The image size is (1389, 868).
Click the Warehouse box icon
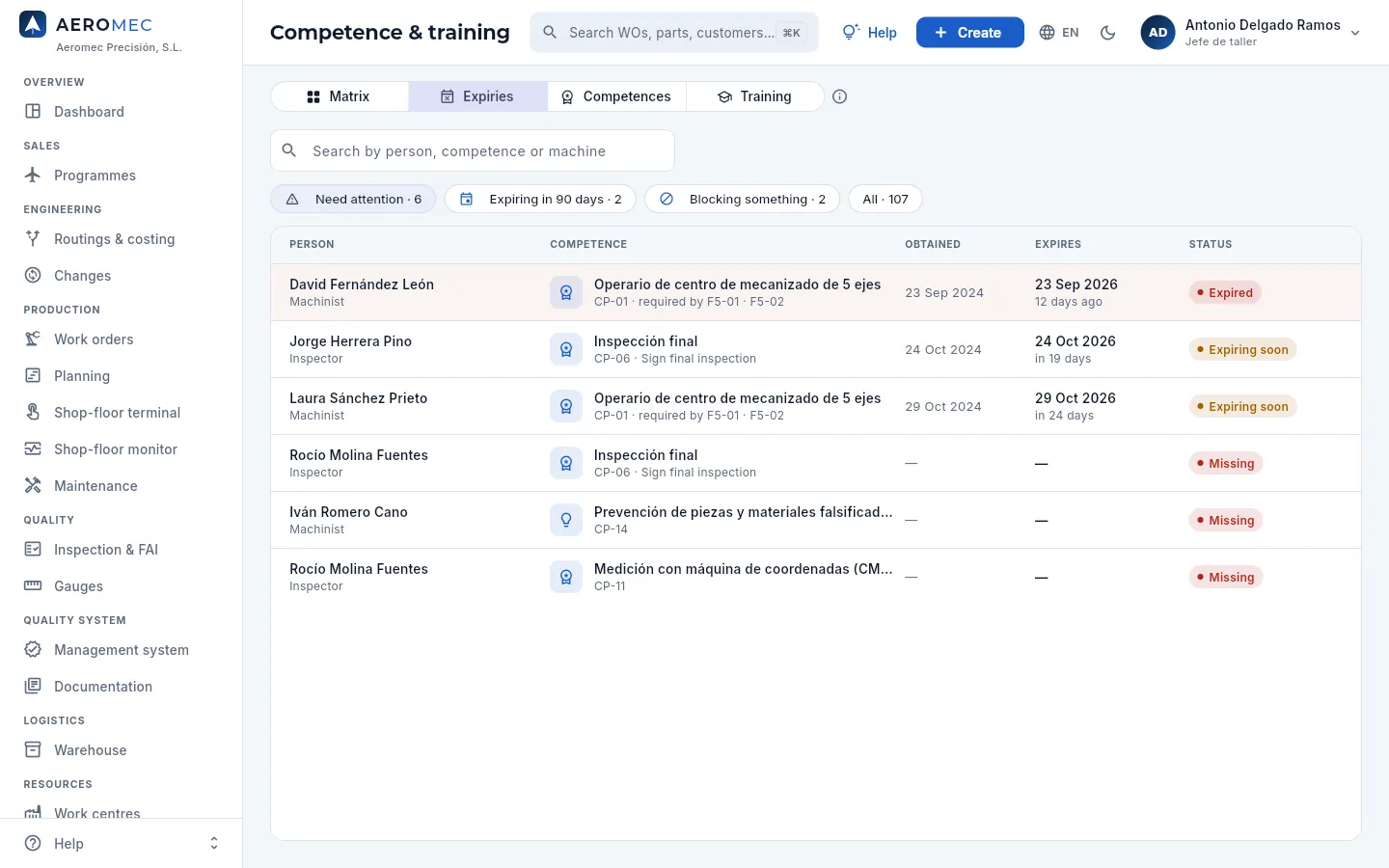33,749
